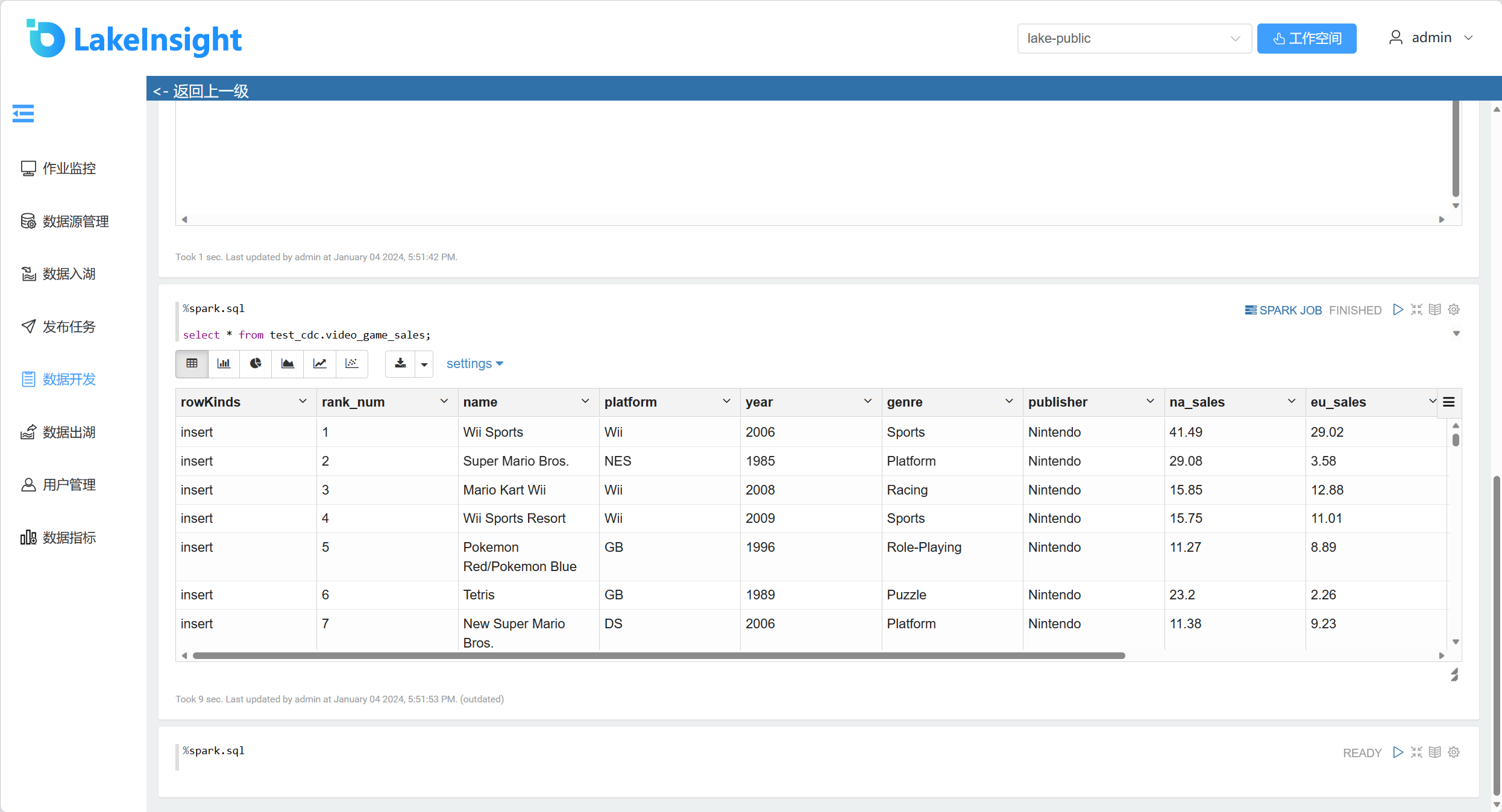Switch to table view icon
The height and width of the screenshot is (812, 1502).
(x=192, y=363)
